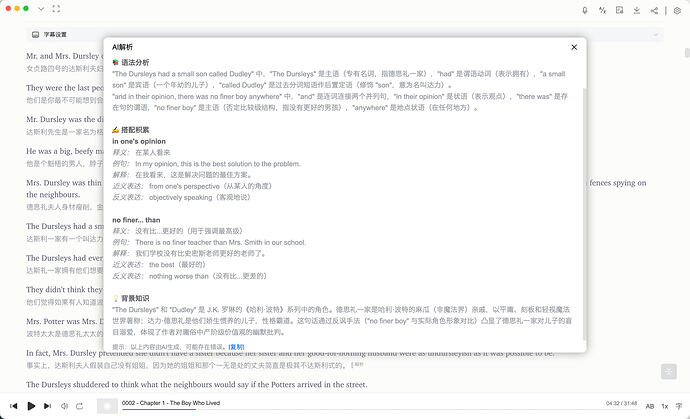
Task: Toggle the repeat loop icon
Action: point(80,406)
